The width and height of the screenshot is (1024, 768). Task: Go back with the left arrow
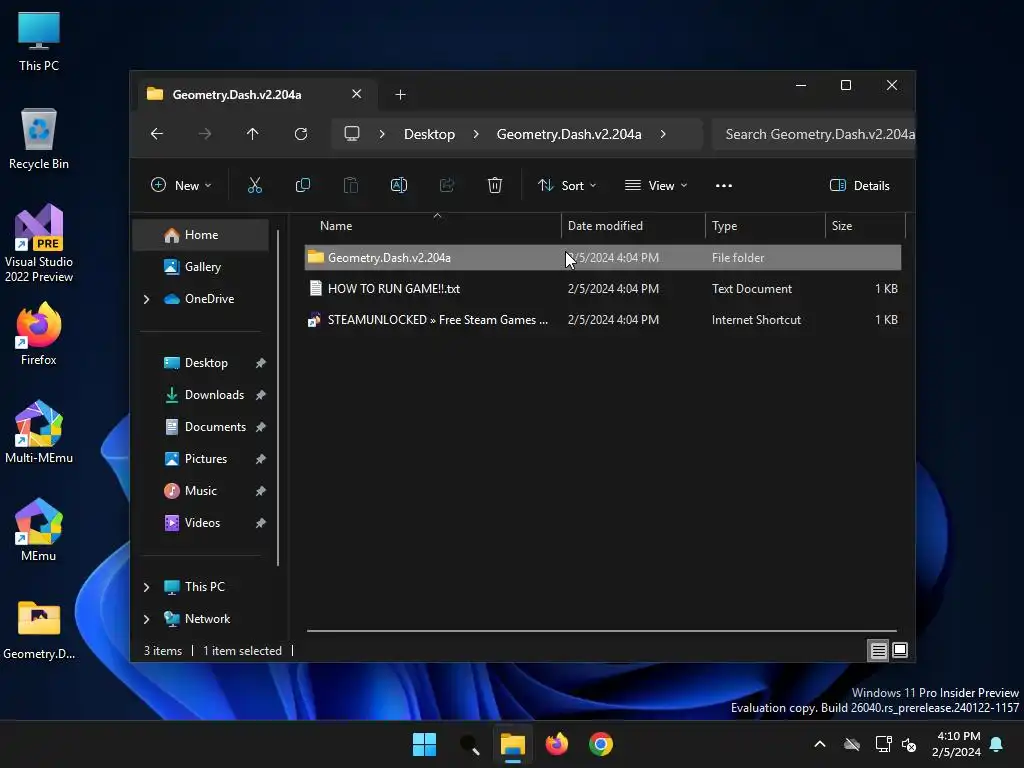pos(157,134)
